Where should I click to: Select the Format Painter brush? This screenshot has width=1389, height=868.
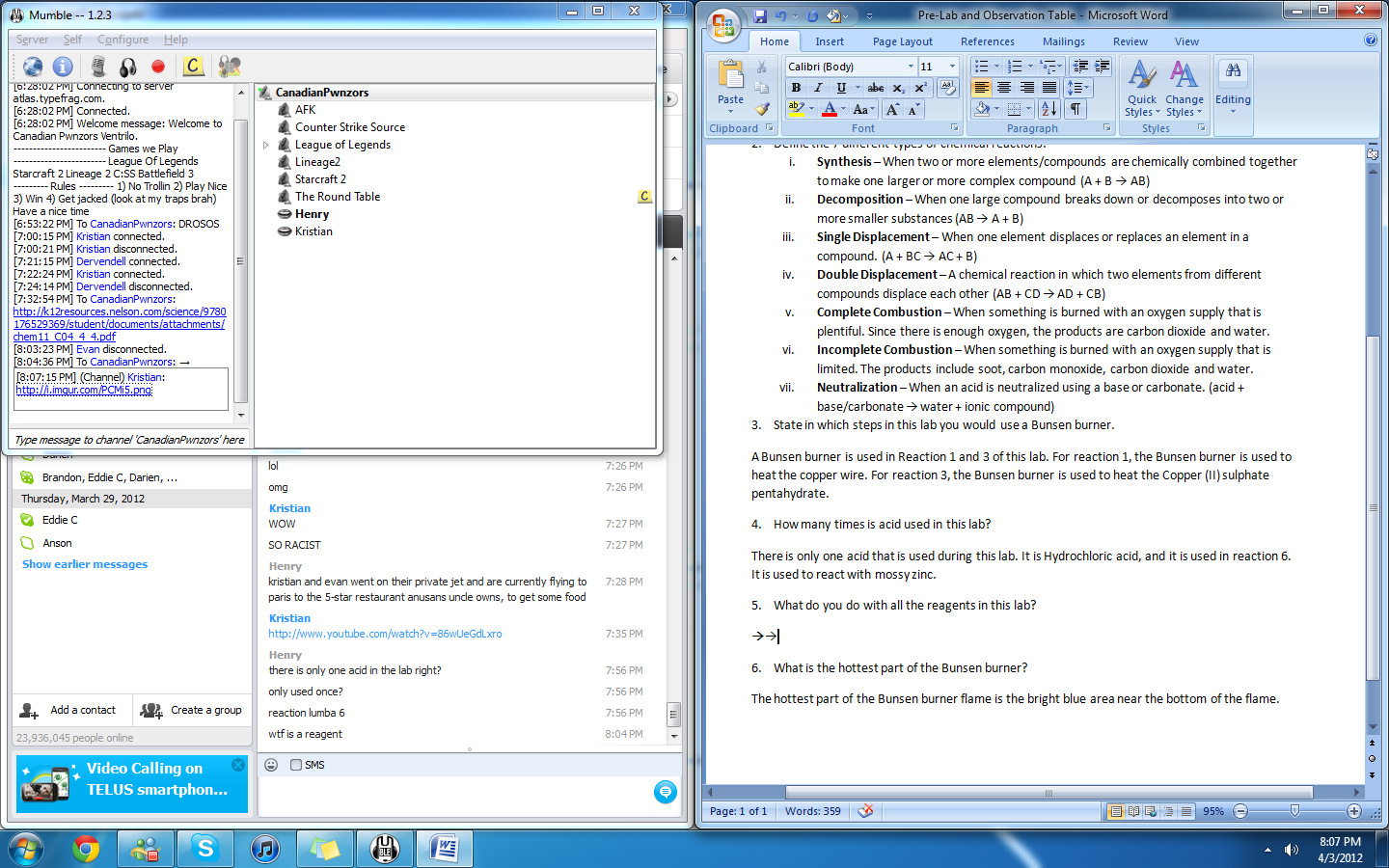(762, 108)
